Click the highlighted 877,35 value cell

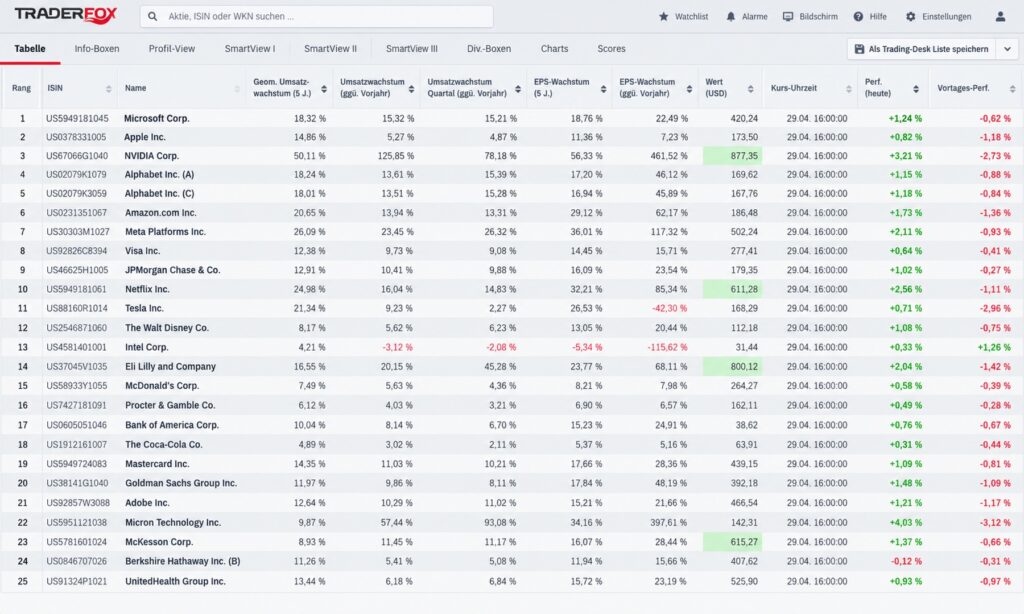click(732, 156)
